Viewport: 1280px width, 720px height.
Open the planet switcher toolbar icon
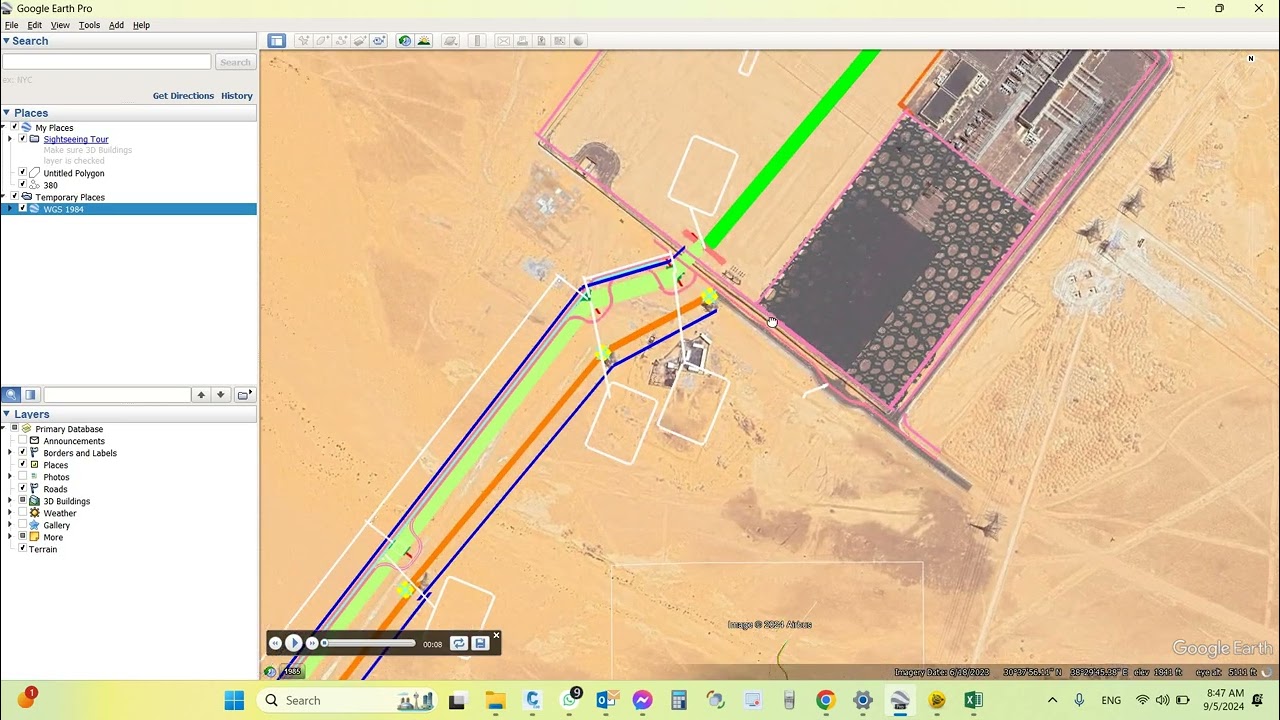click(x=451, y=41)
